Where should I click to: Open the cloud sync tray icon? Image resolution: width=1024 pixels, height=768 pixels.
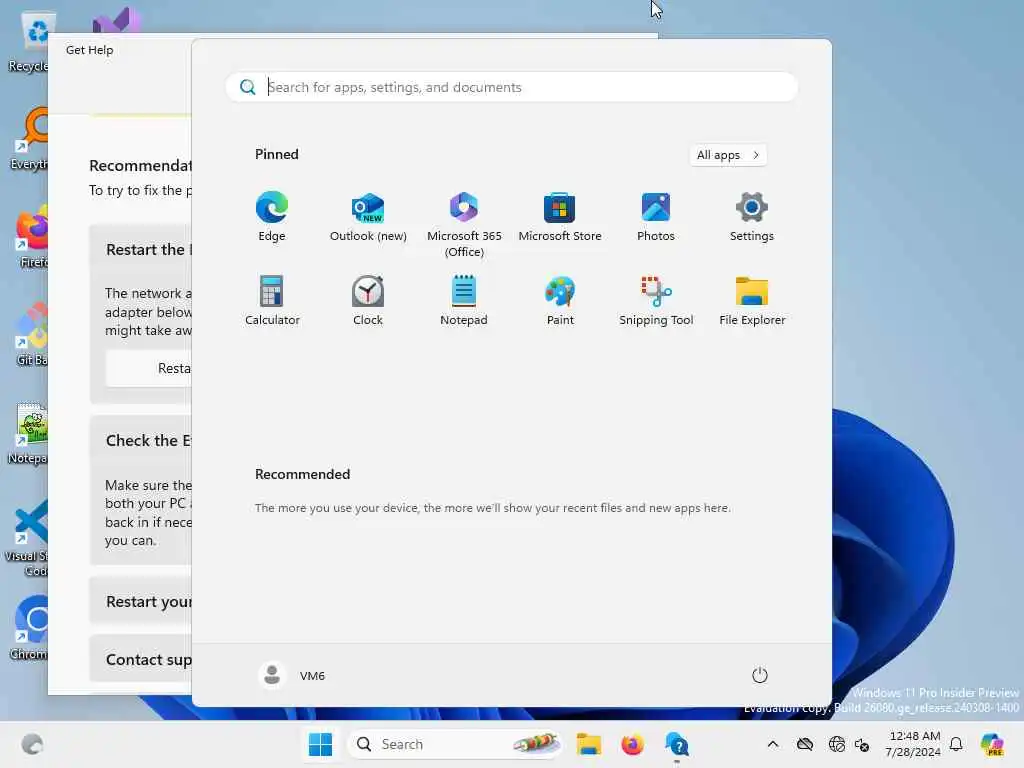click(x=805, y=744)
